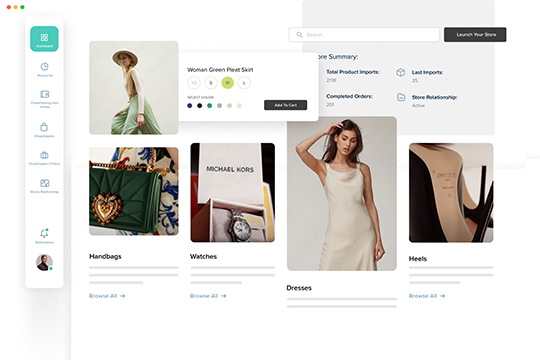The height and width of the screenshot is (360, 540).
Task: Choose the green color swatch
Action: [209, 106]
